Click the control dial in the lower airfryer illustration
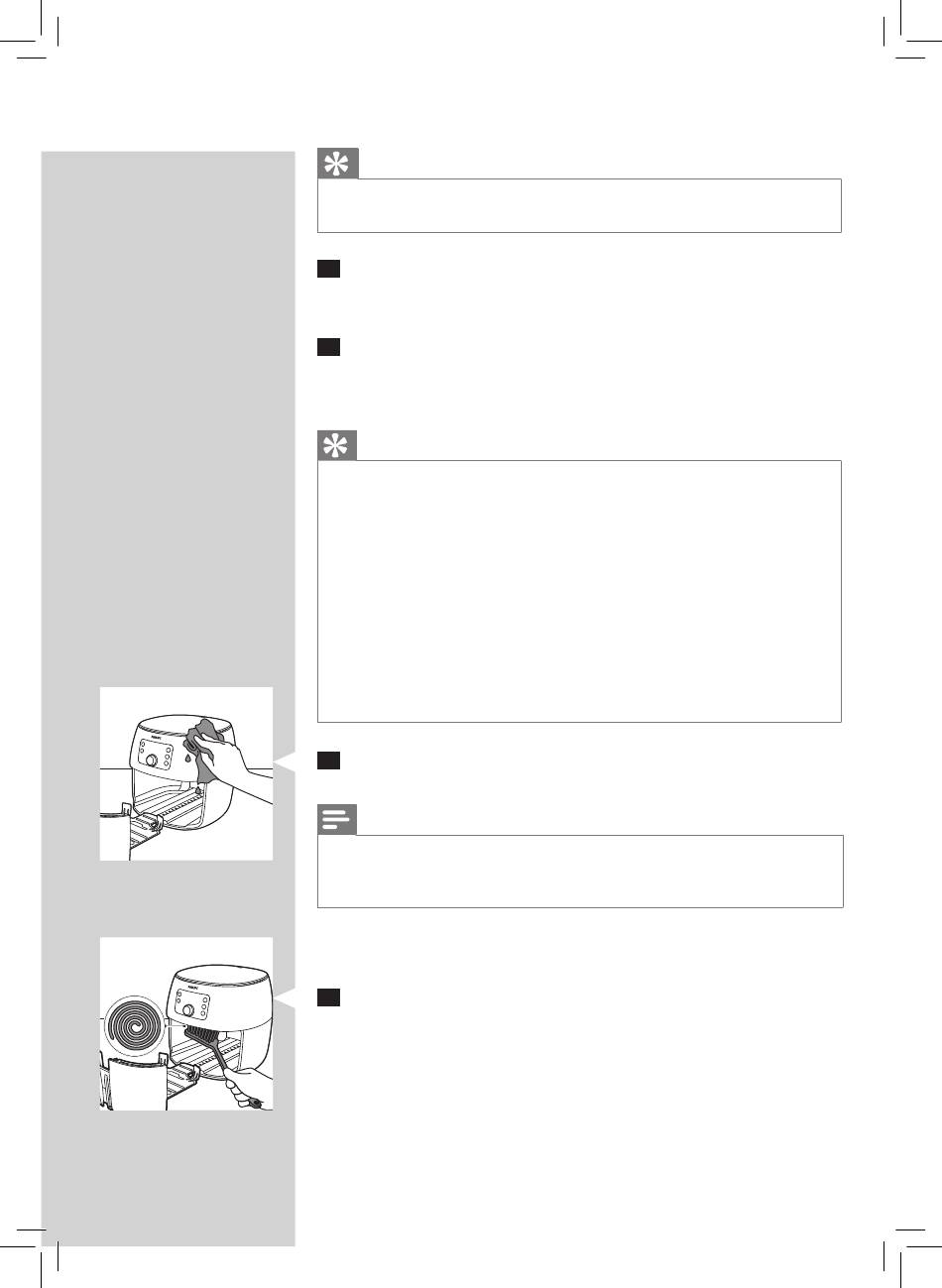The height and width of the screenshot is (1288, 942). tap(190, 1009)
